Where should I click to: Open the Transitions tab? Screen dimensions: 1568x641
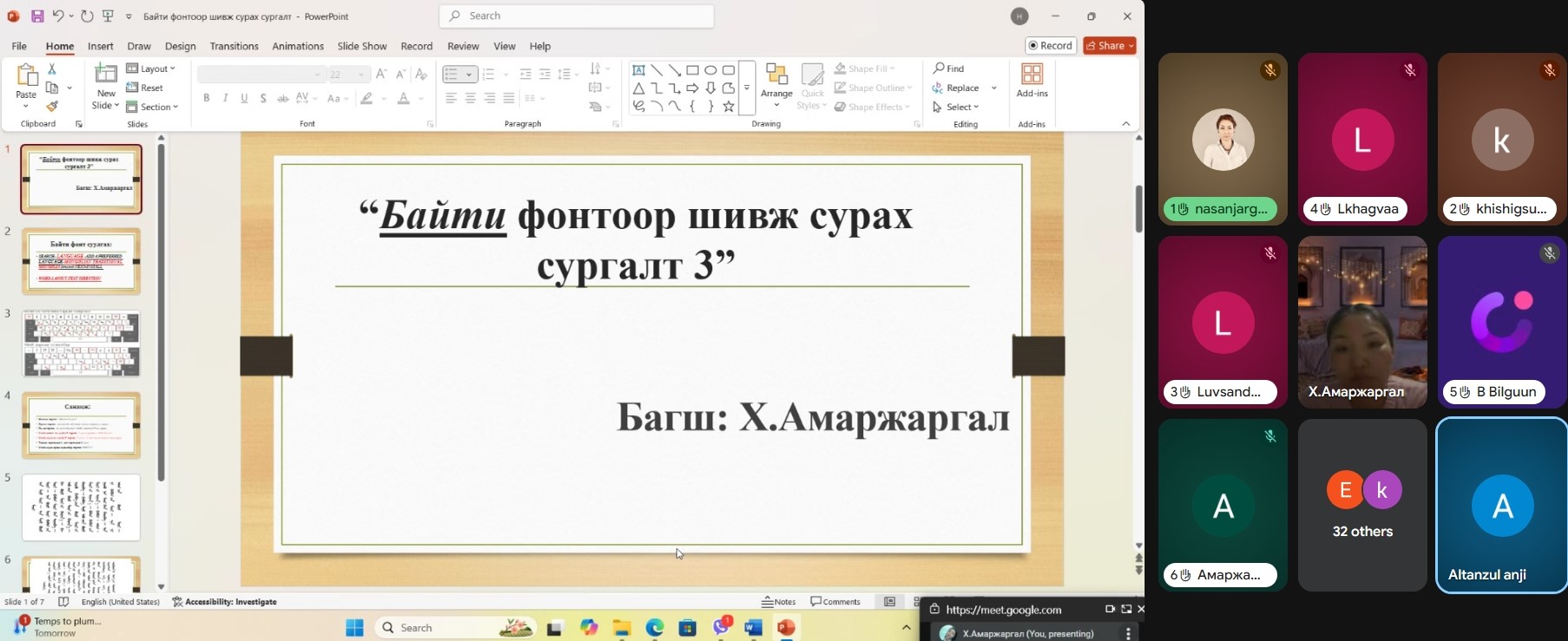tap(233, 46)
